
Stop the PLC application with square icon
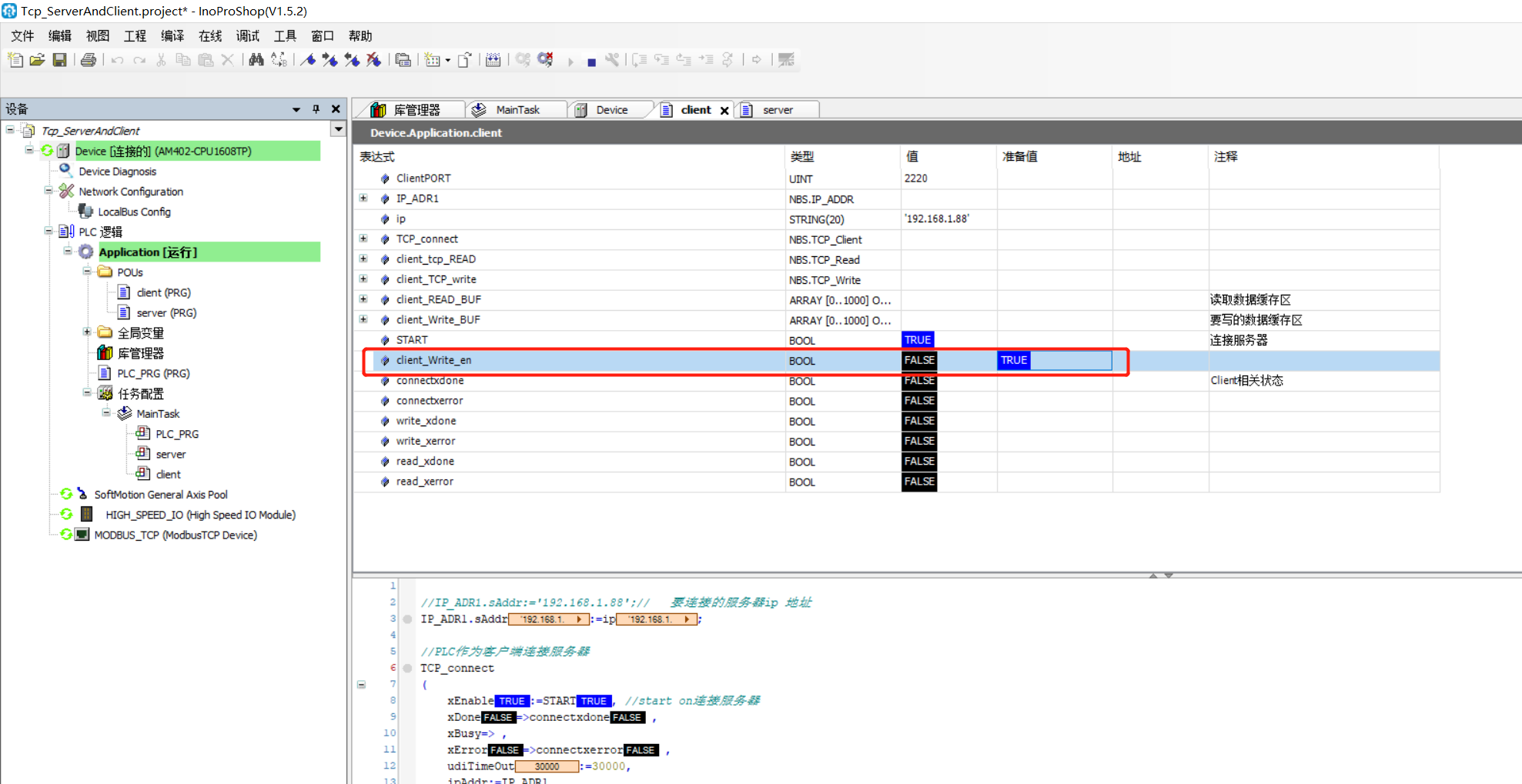click(x=591, y=62)
